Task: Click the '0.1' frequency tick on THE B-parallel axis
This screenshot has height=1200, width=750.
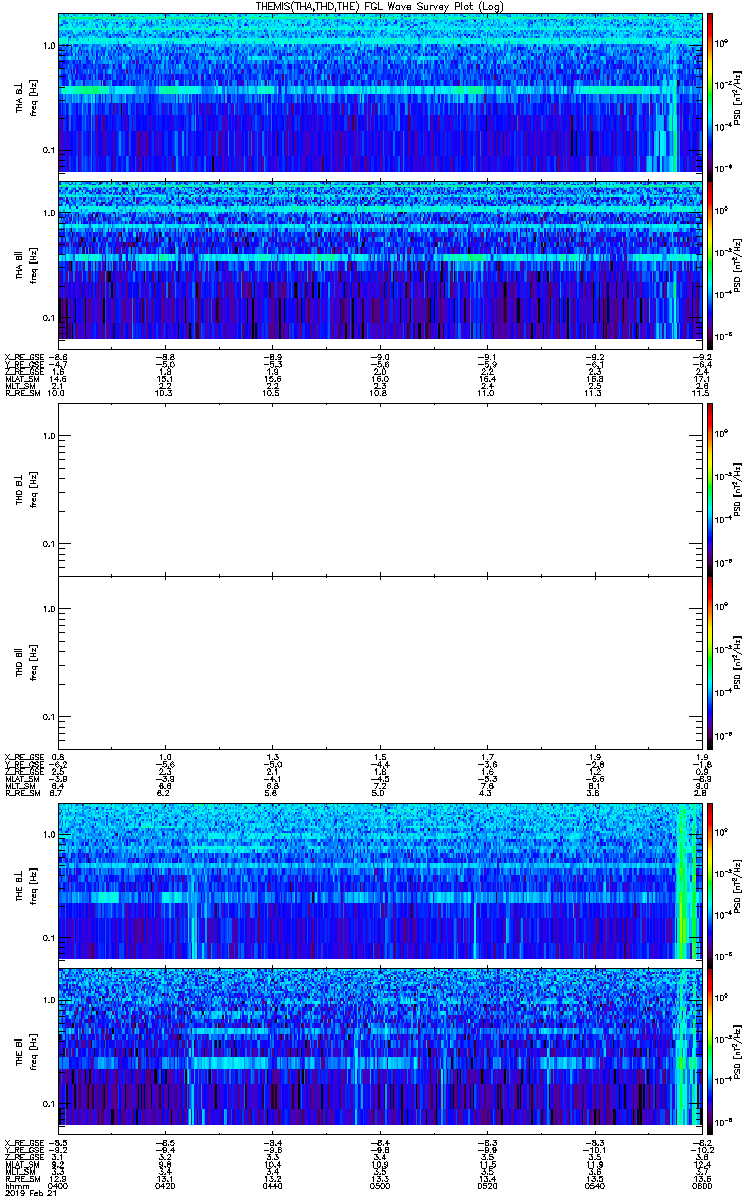Action: (48, 1103)
